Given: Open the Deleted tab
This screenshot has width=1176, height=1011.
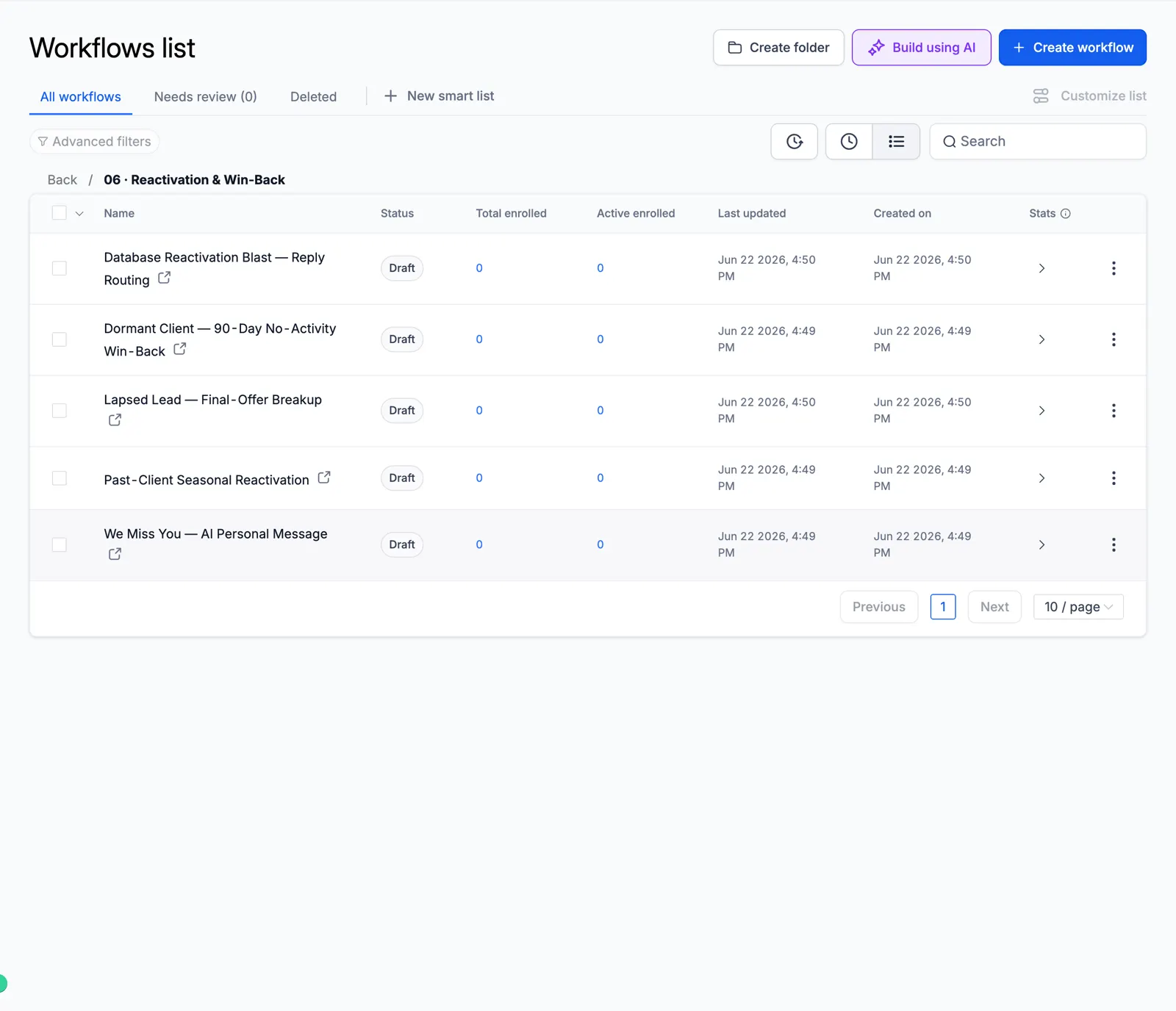Looking at the screenshot, I should coord(313,97).
